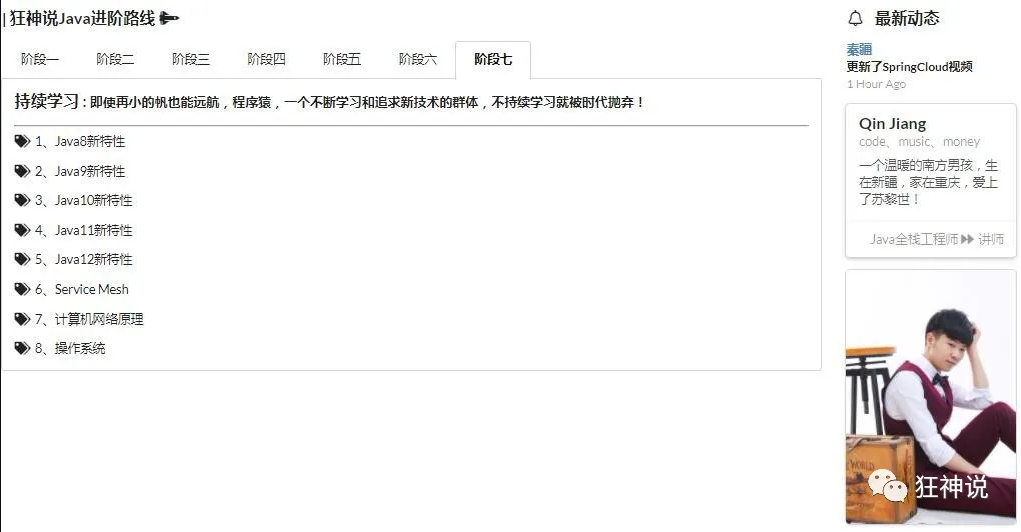Click the tag icon beside Service Mesh
Screen dimensions: 1021x532
22,289
